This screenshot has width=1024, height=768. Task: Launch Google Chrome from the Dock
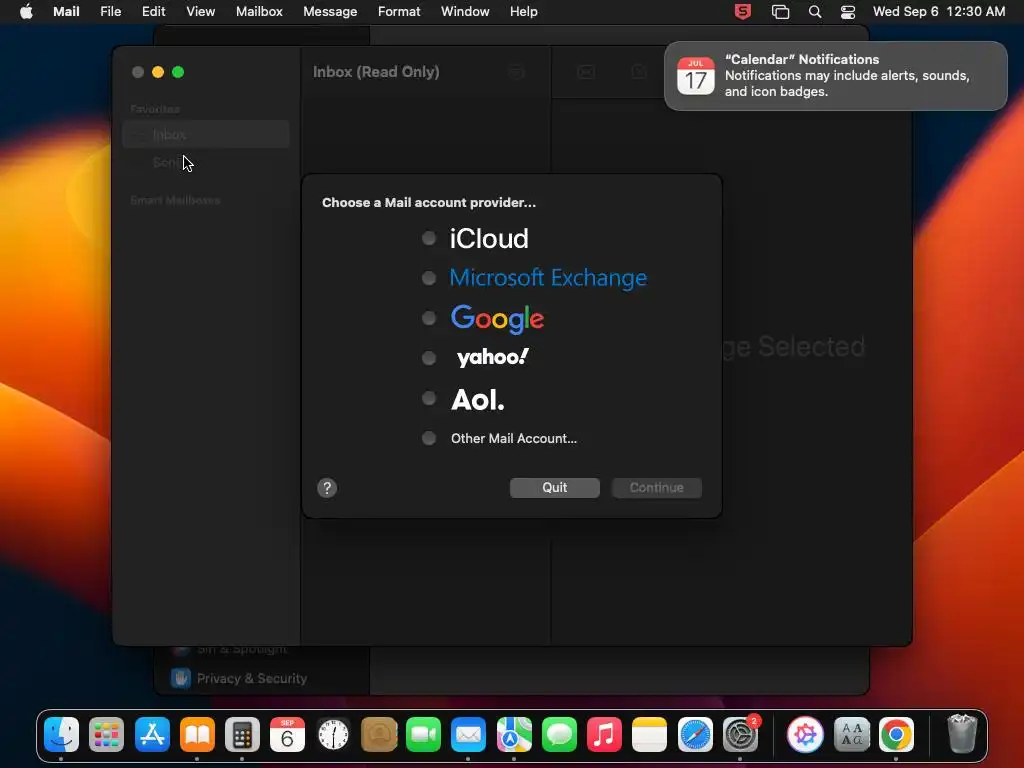[x=896, y=734]
